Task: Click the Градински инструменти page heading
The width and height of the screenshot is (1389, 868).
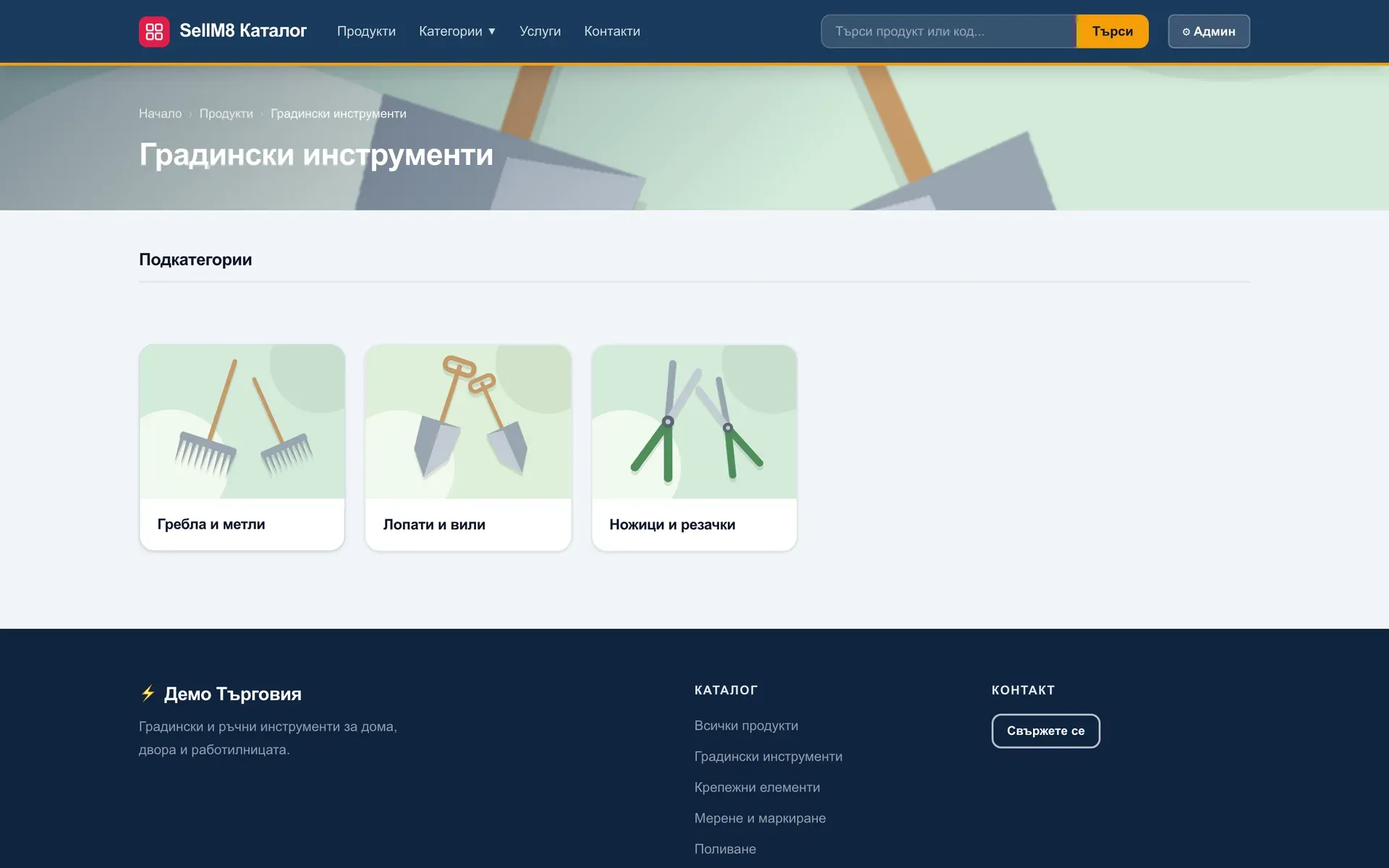Action: pos(316,155)
